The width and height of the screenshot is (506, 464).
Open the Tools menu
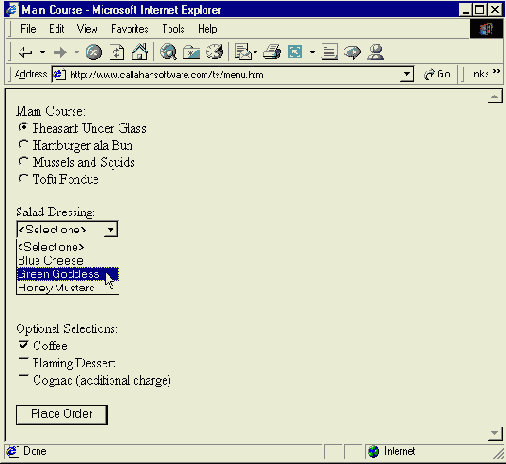[x=173, y=29]
